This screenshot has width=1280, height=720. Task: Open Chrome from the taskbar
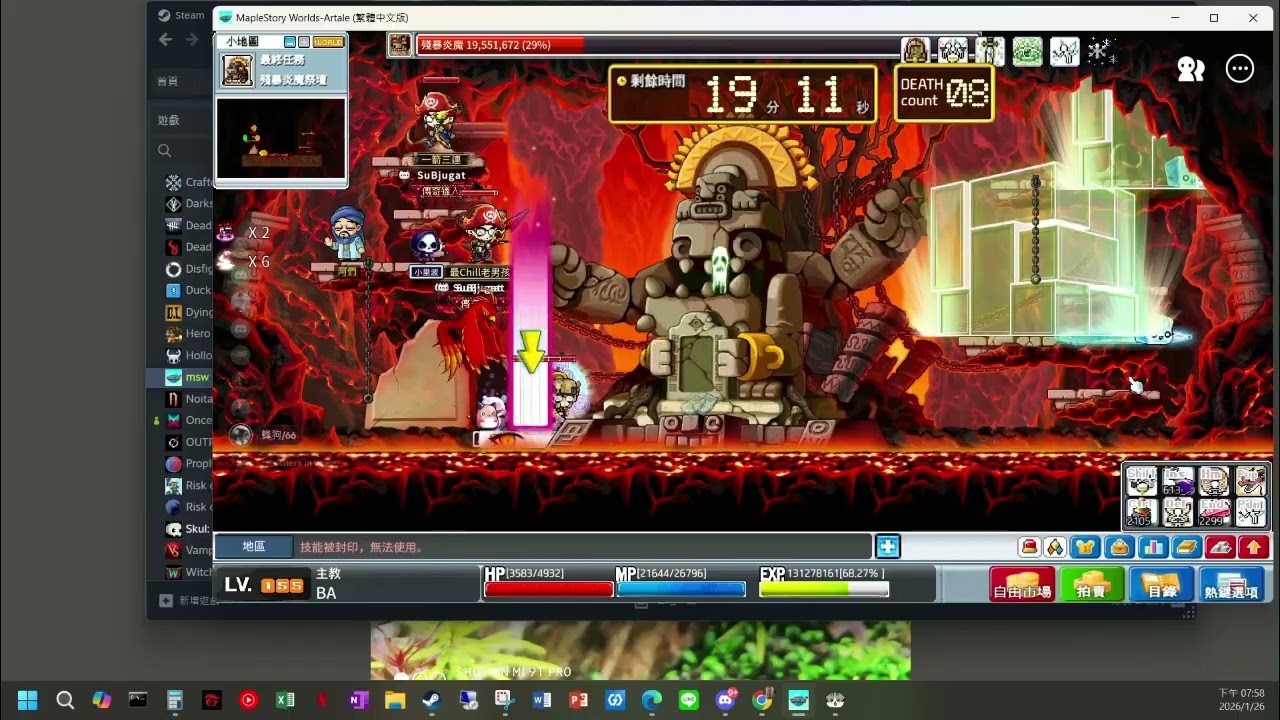coord(763,700)
